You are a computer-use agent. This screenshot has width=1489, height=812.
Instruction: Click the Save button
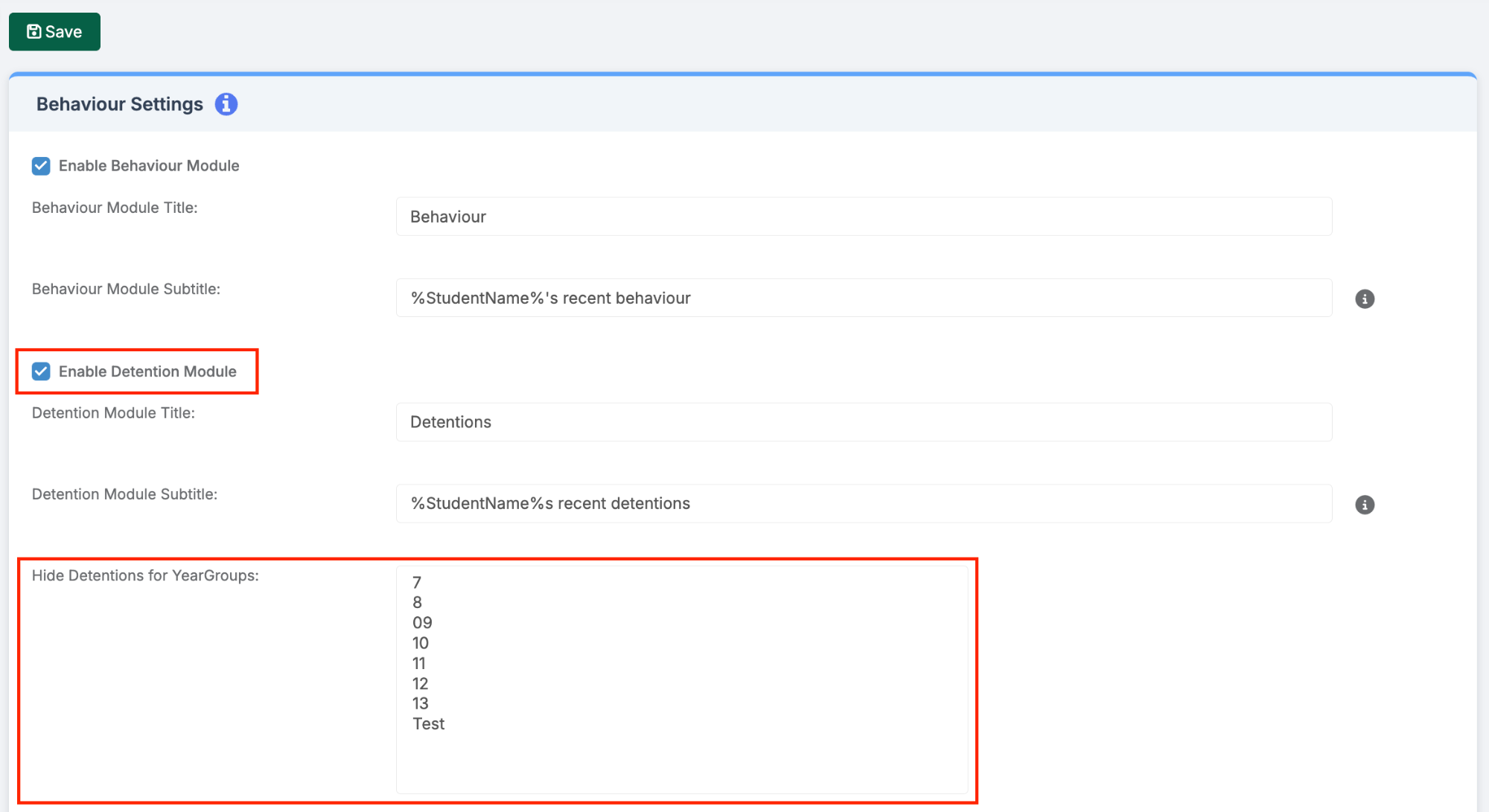(54, 32)
